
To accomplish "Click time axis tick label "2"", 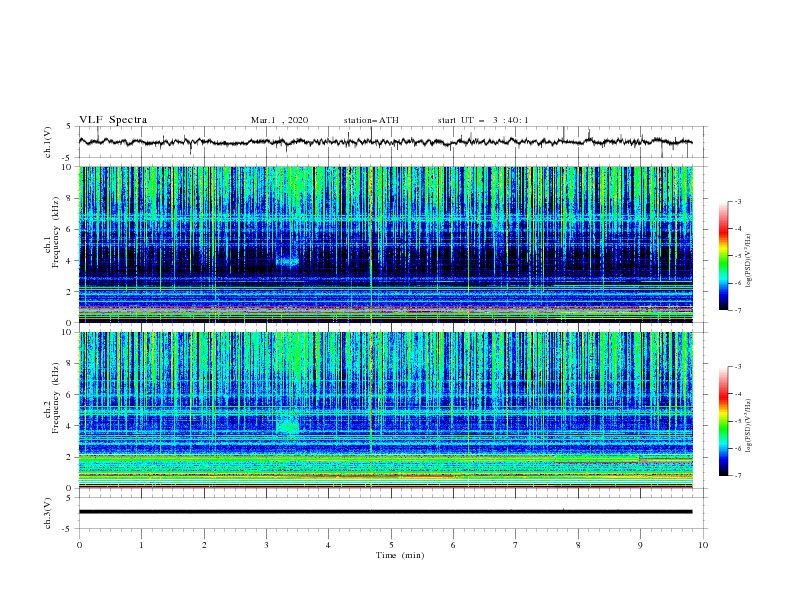I will click(204, 545).
